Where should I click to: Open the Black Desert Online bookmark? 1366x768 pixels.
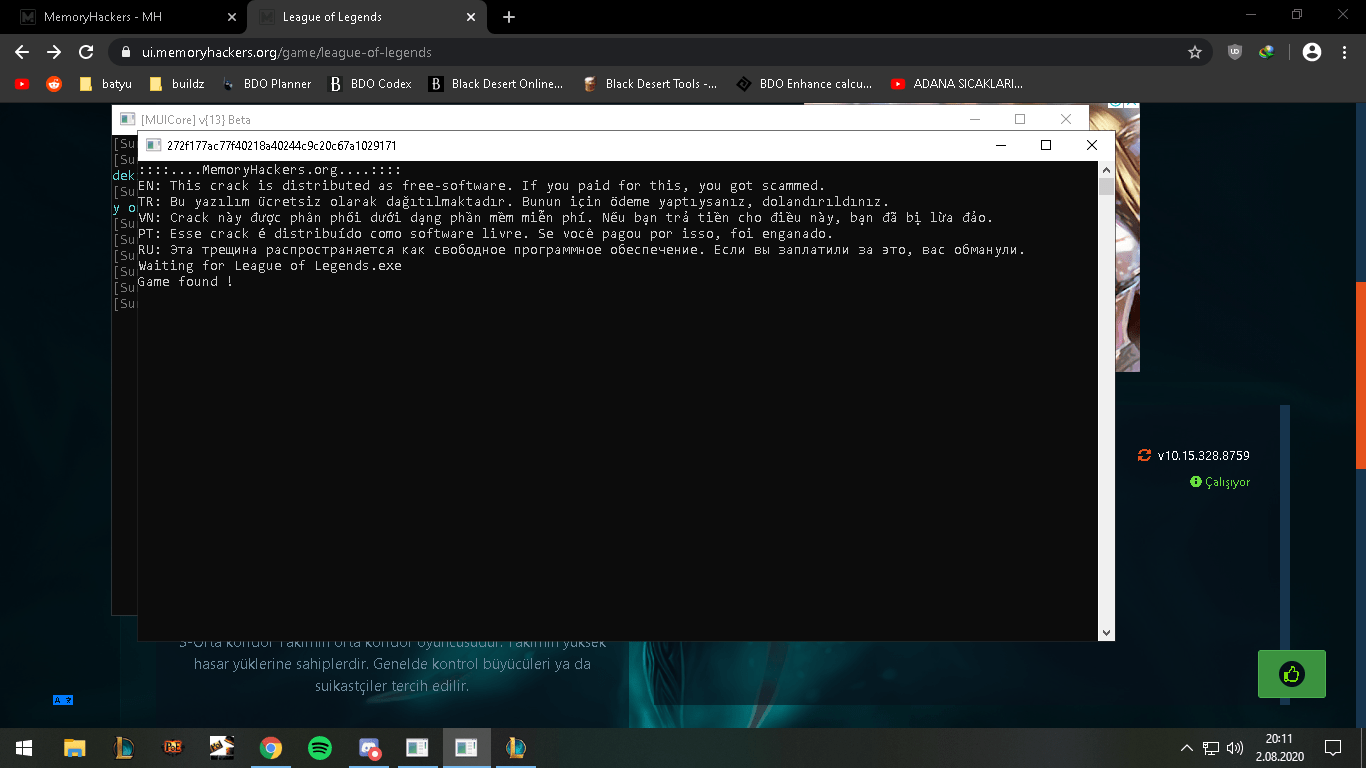pos(496,84)
